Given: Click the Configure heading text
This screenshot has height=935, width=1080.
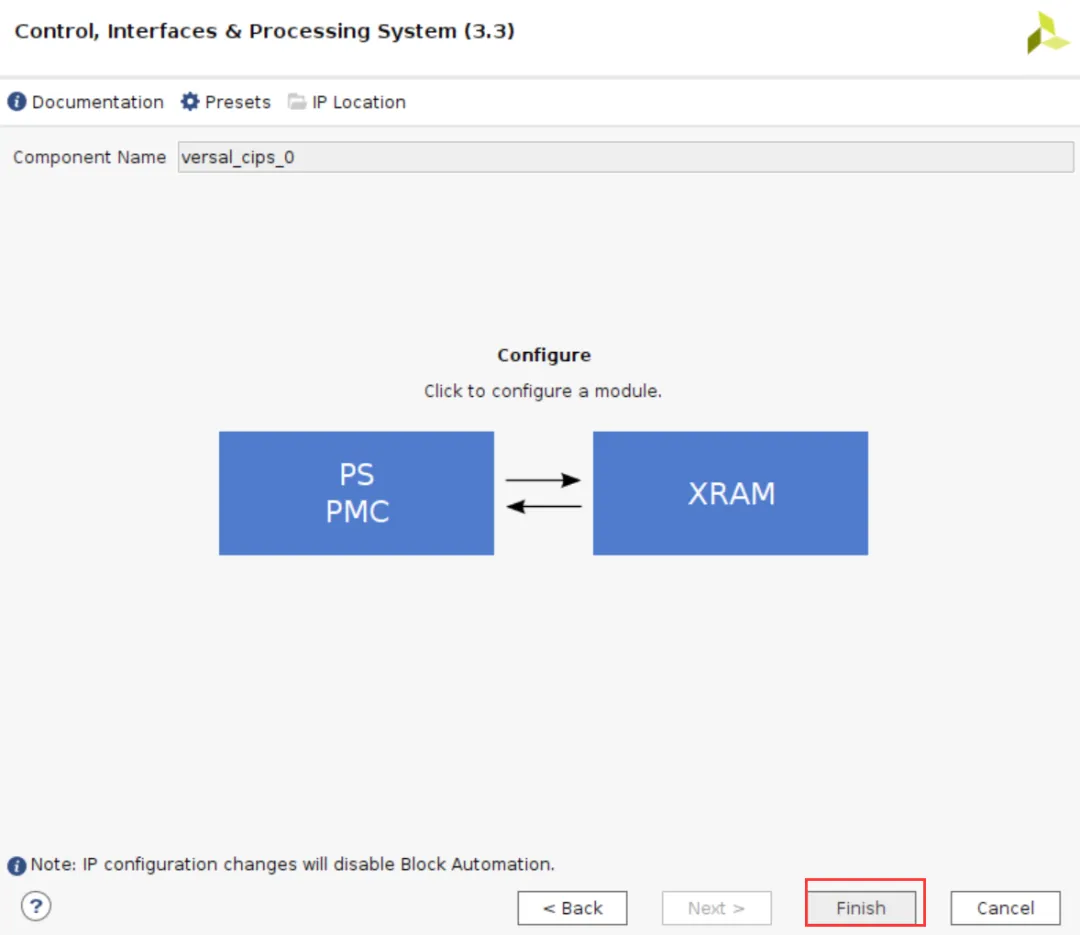Looking at the screenshot, I should pyautogui.click(x=543, y=355).
